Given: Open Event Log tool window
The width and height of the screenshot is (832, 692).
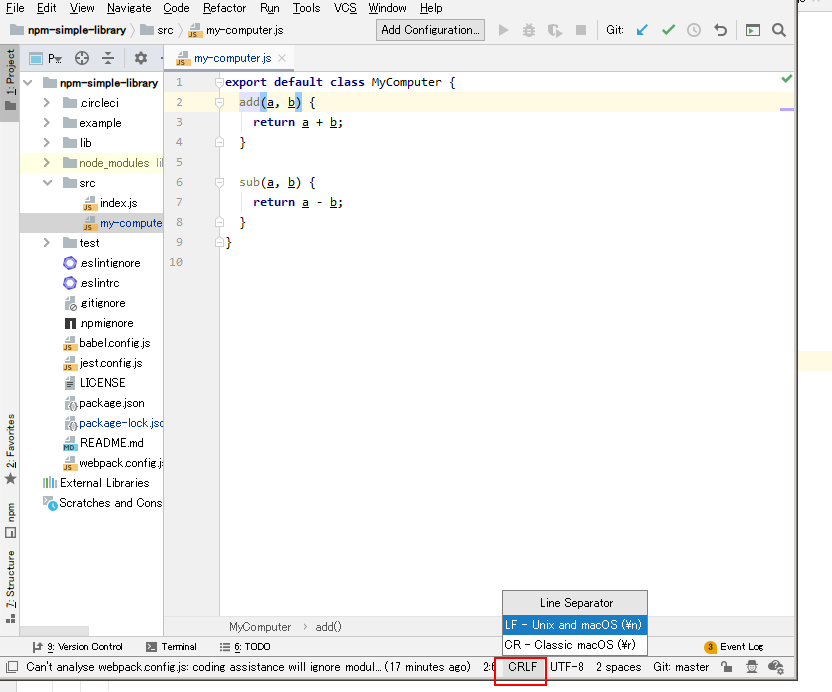Looking at the screenshot, I should tap(734, 647).
